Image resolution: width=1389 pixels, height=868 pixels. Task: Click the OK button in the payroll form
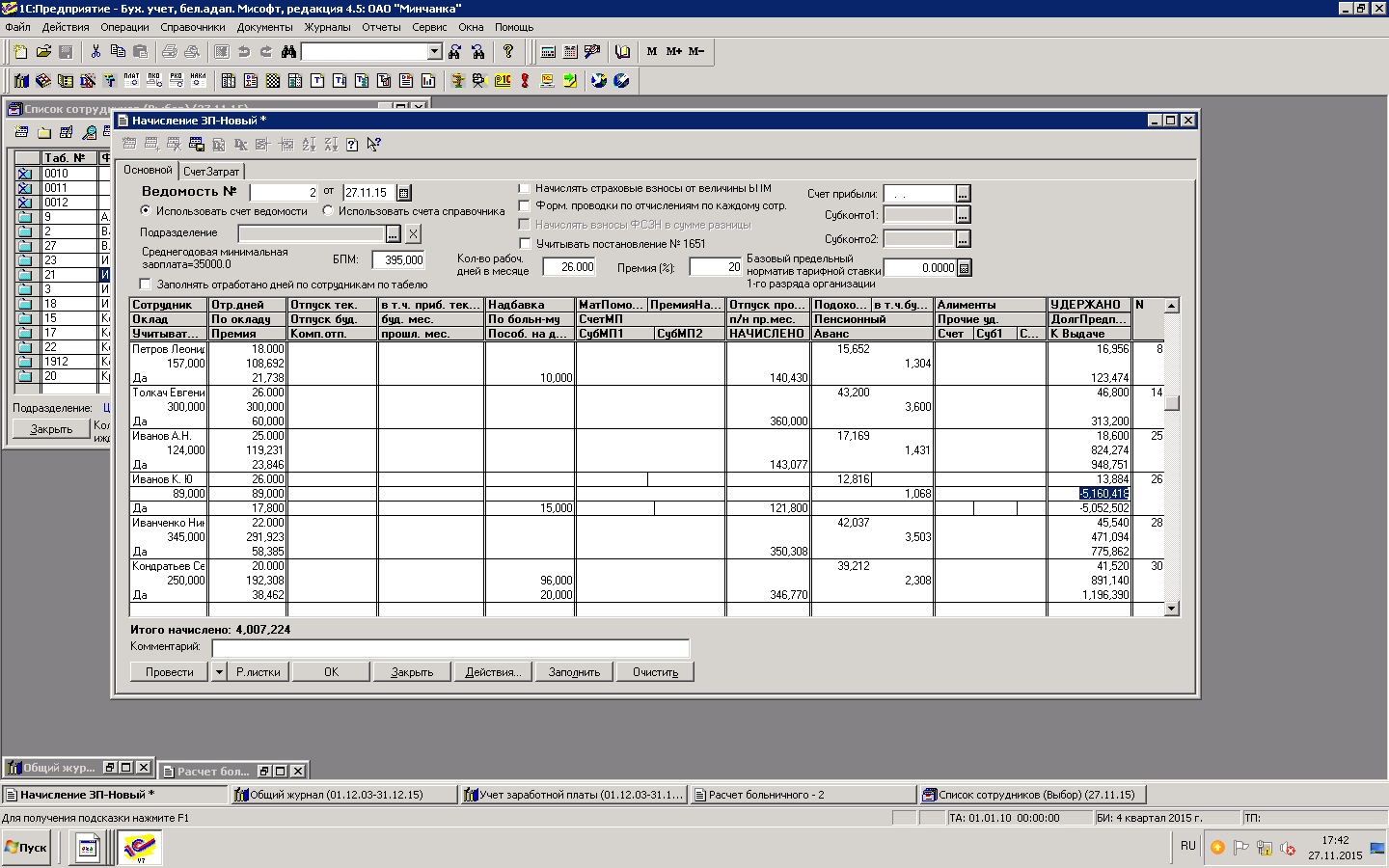[x=331, y=671]
